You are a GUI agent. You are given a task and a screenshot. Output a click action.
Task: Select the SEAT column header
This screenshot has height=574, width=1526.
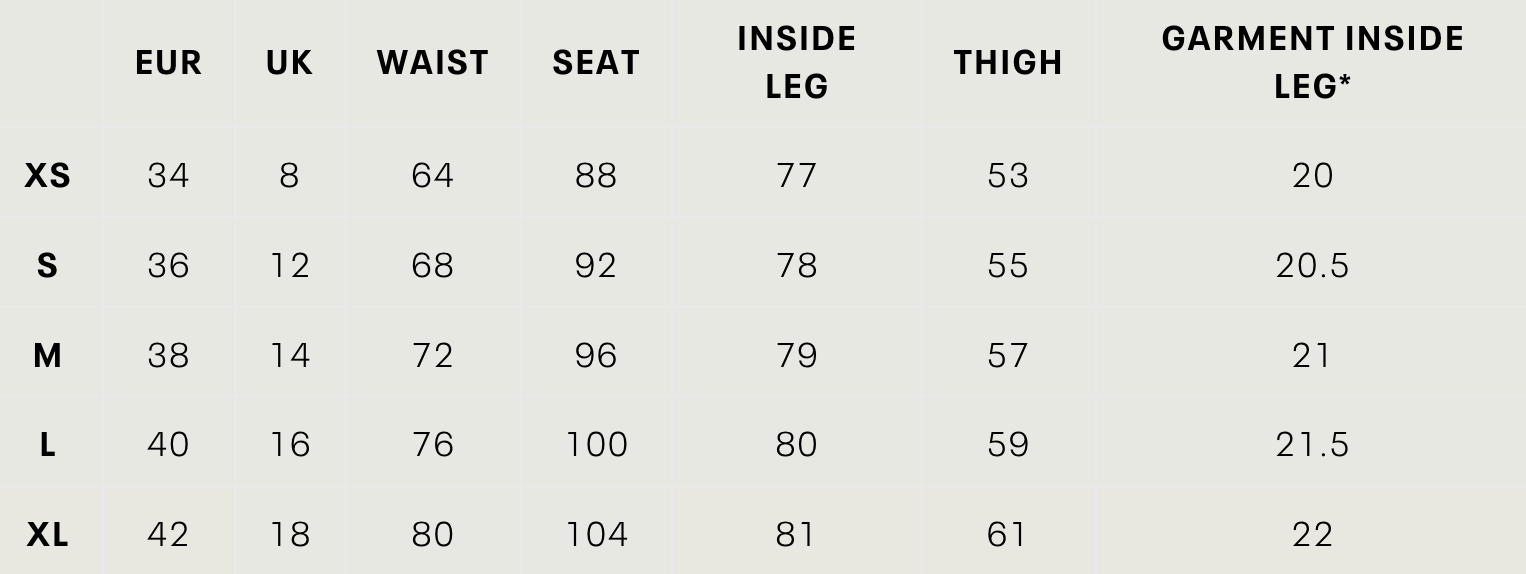coord(596,63)
